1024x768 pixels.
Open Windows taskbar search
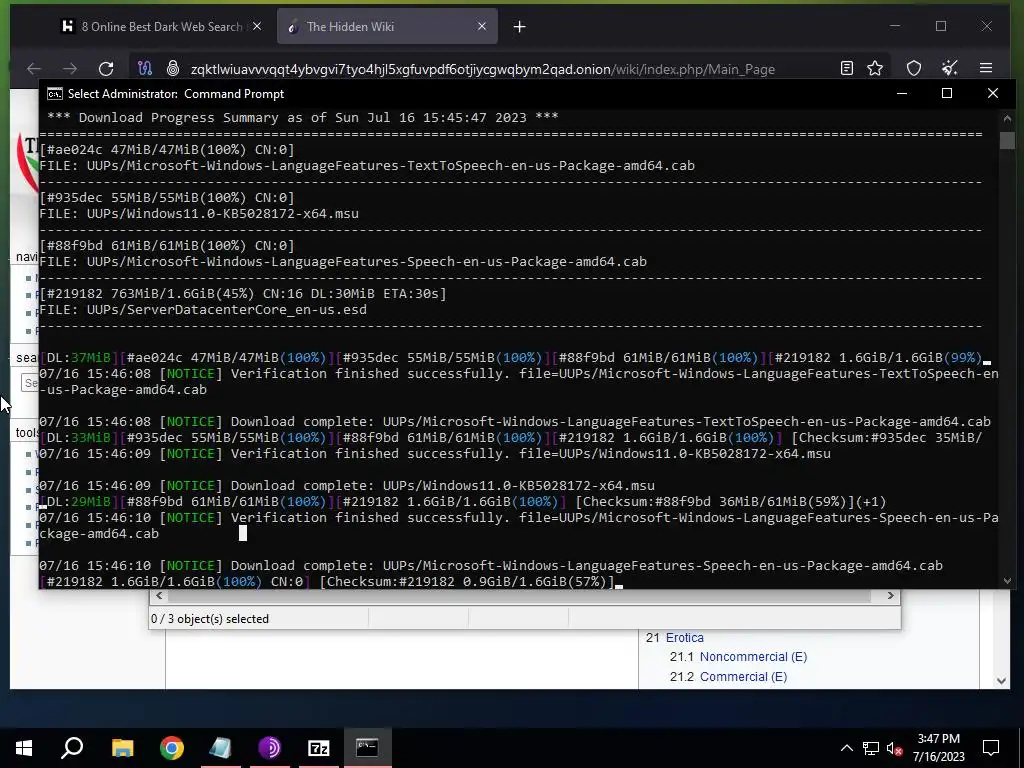point(72,748)
